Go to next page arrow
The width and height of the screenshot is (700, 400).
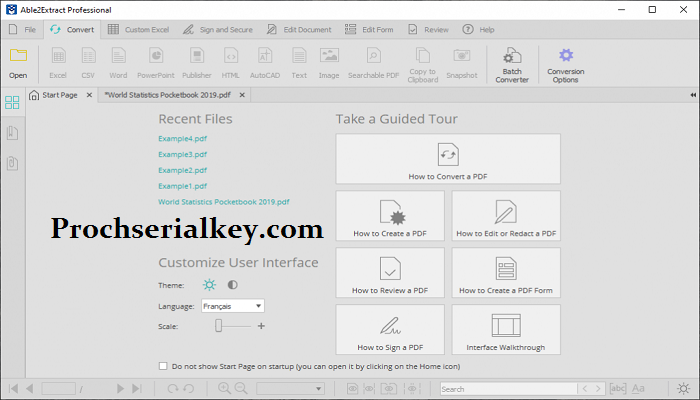point(120,388)
